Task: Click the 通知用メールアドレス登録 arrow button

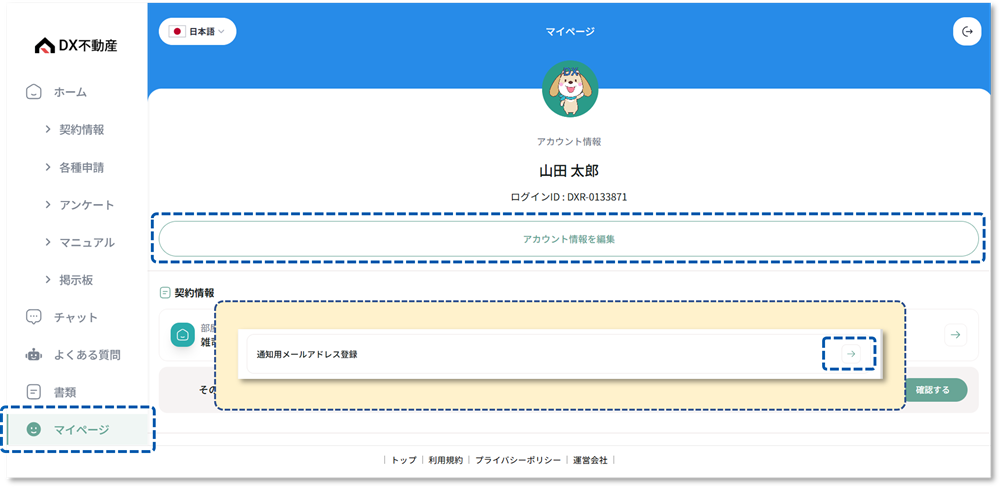Action: [x=851, y=354]
